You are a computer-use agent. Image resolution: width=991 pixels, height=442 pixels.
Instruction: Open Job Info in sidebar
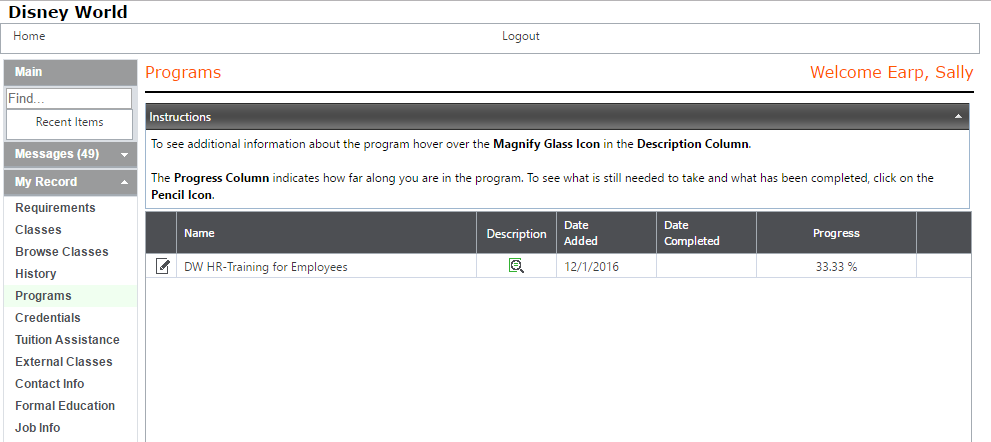coord(38,428)
